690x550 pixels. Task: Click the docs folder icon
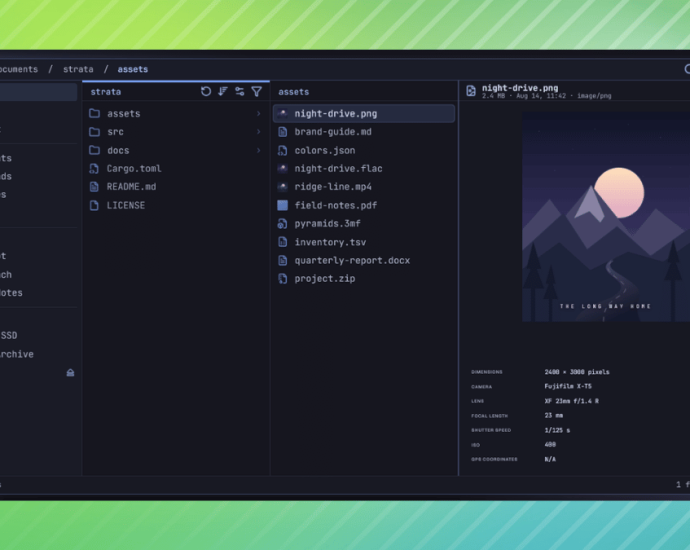[x=94, y=150]
